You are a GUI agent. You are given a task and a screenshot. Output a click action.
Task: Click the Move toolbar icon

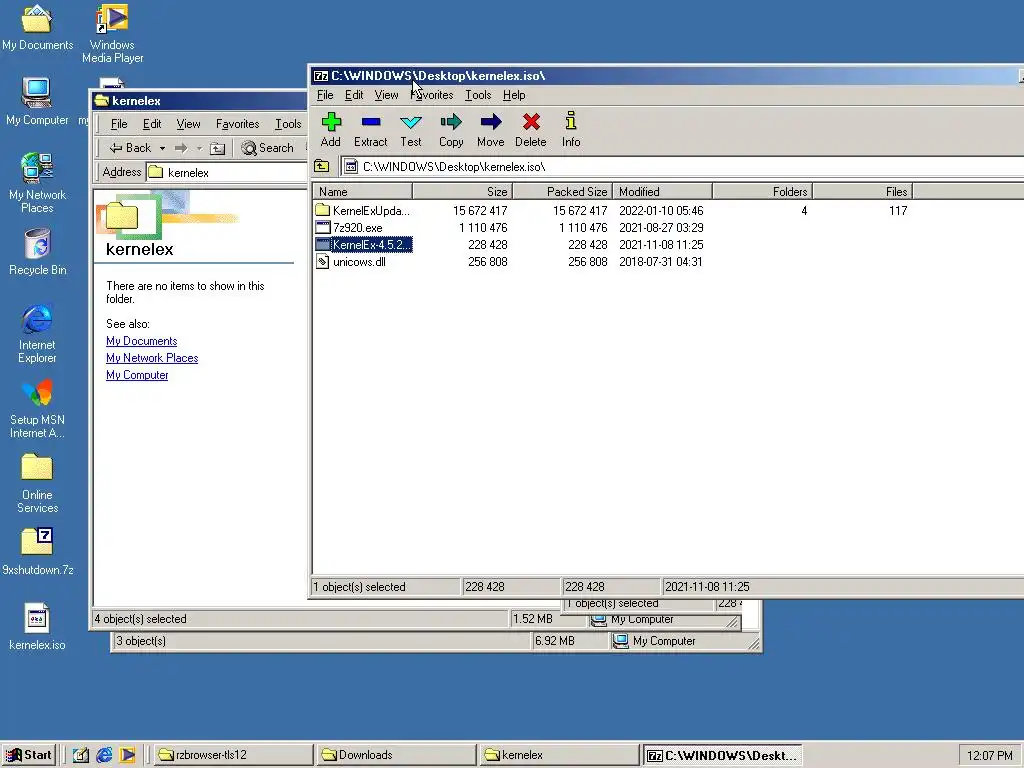point(490,129)
